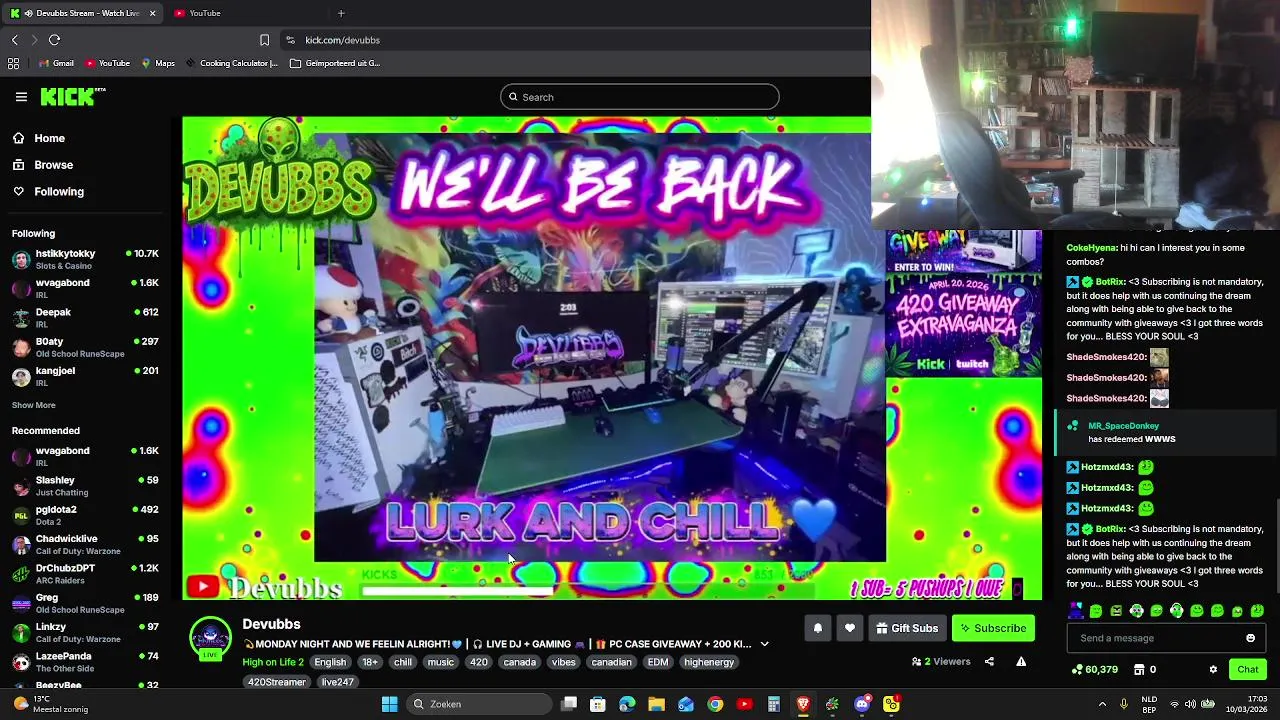Image resolution: width=1280 pixels, height=720 pixels.
Task: Open File Explorer from the taskbar
Action: pos(656,704)
